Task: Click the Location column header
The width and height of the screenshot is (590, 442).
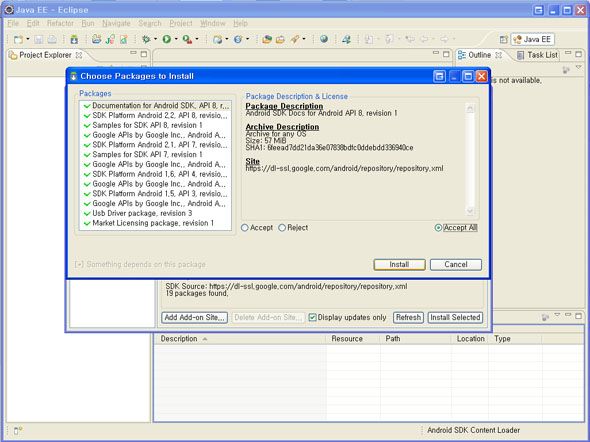Action: pyautogui.click(x=470, y=339)
